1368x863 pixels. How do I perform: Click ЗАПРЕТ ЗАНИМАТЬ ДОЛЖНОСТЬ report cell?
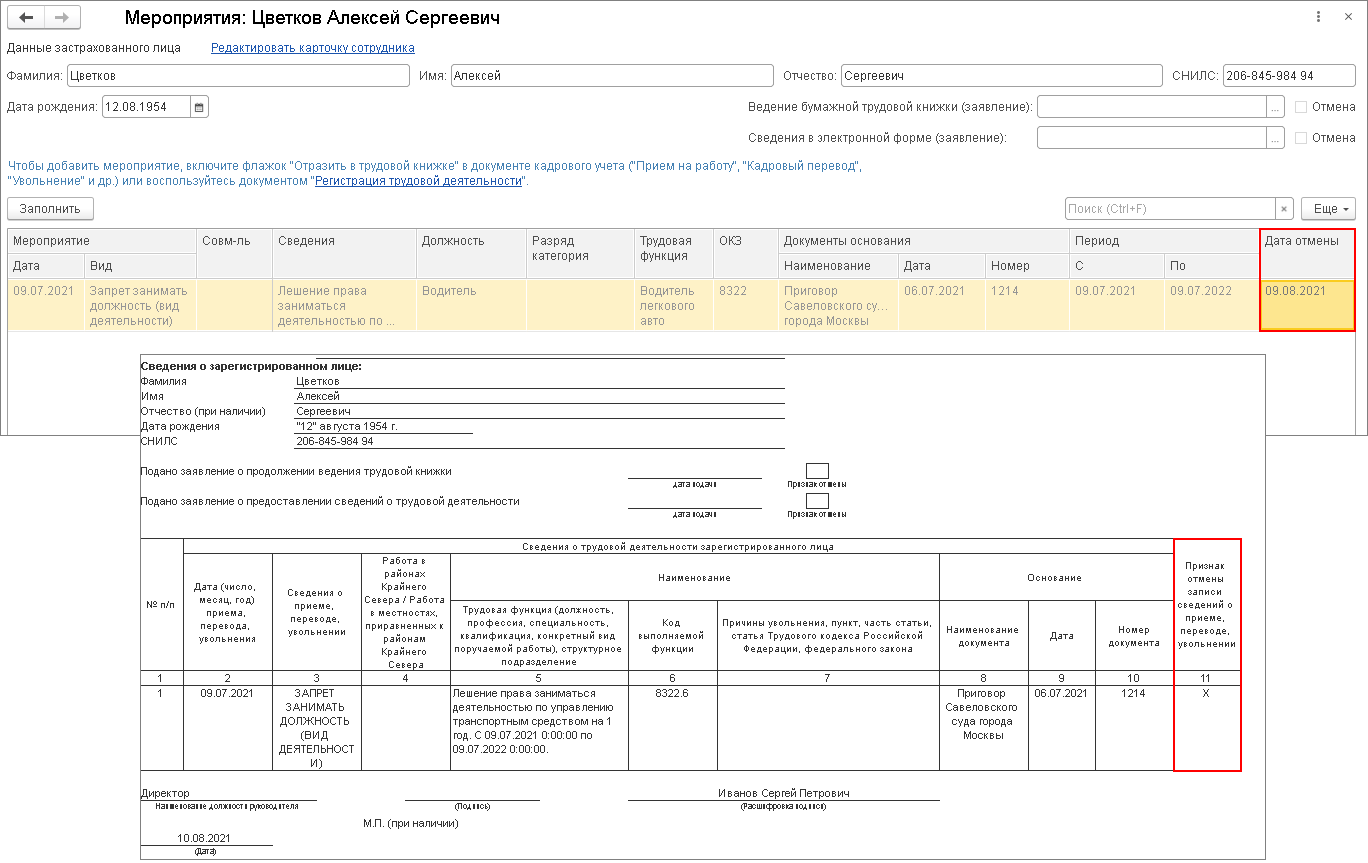coord(316,727)
